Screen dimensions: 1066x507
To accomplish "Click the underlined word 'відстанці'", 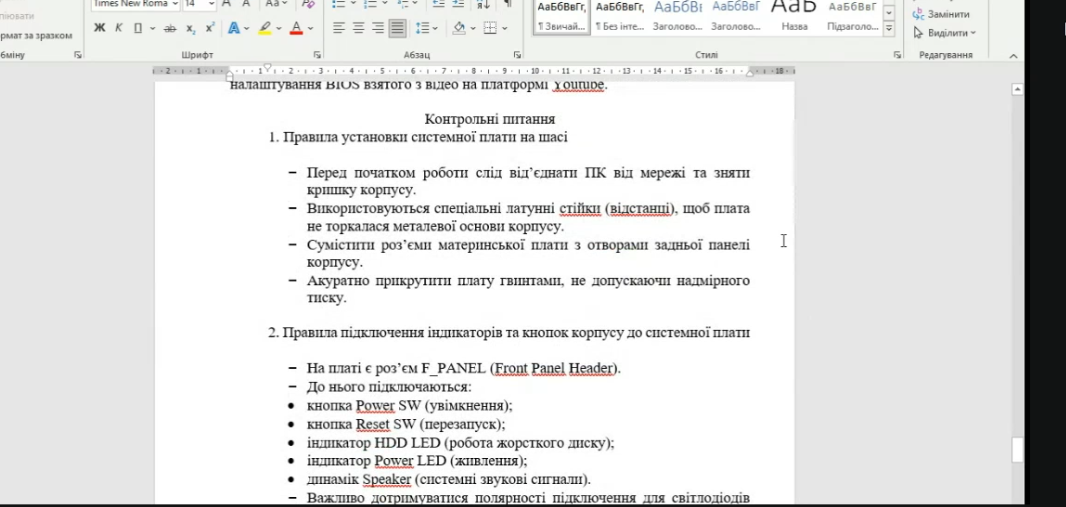I will click(638, 209).
